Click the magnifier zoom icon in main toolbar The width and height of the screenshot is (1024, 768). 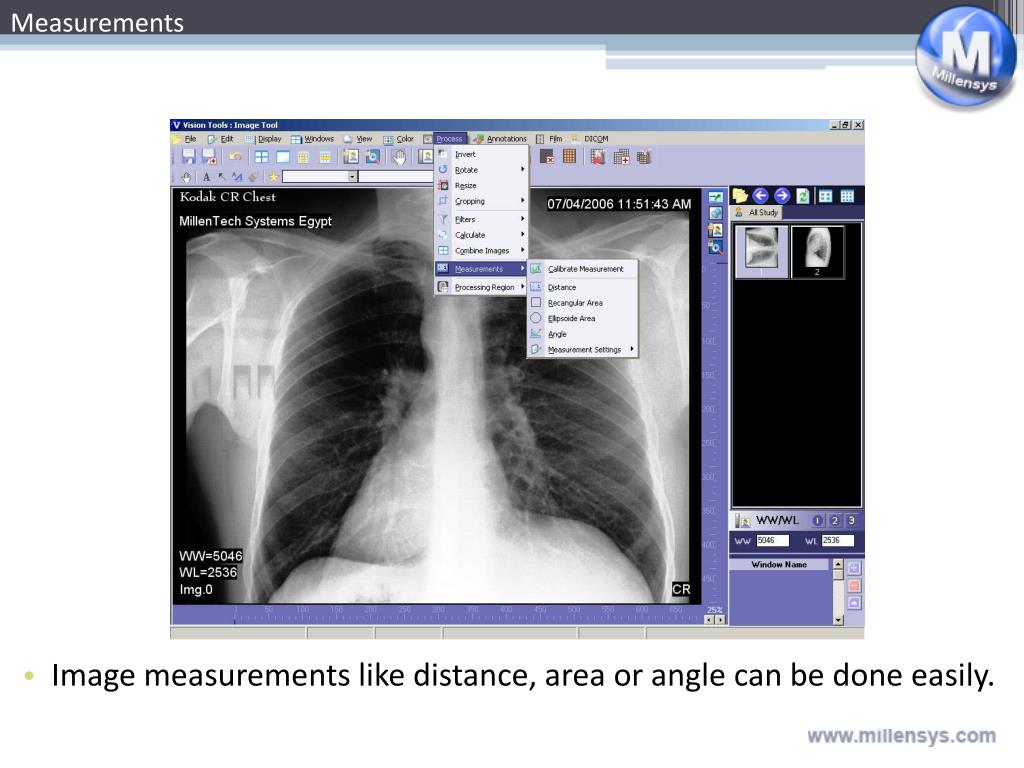(372, 157)
